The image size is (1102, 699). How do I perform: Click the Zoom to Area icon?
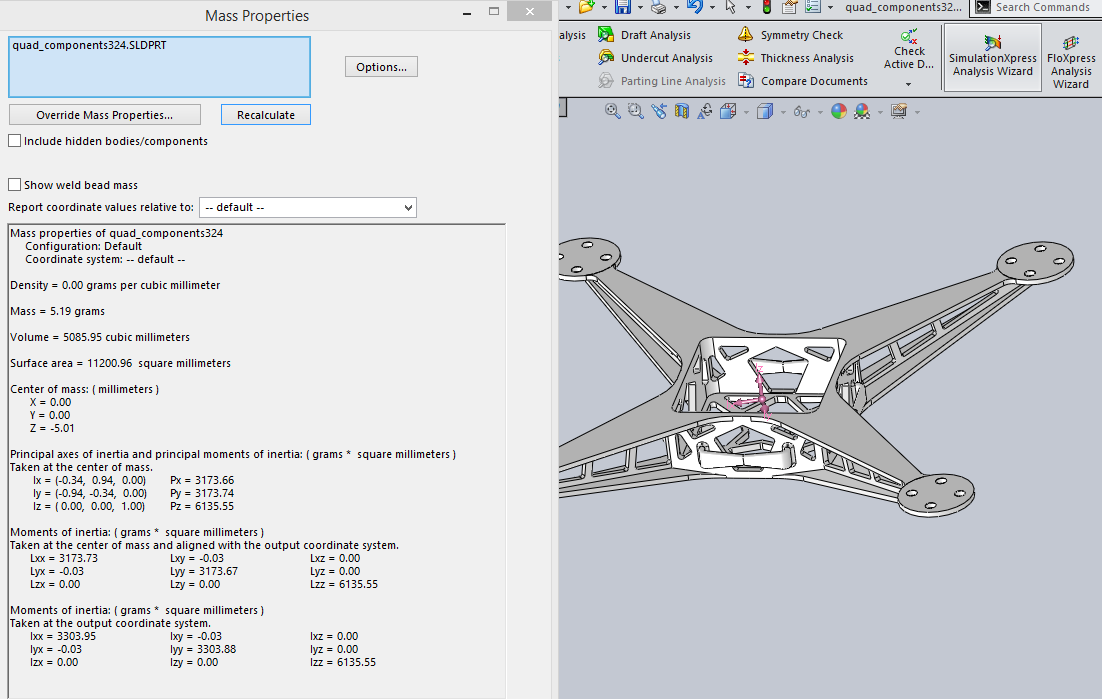[x=635, y=111]
